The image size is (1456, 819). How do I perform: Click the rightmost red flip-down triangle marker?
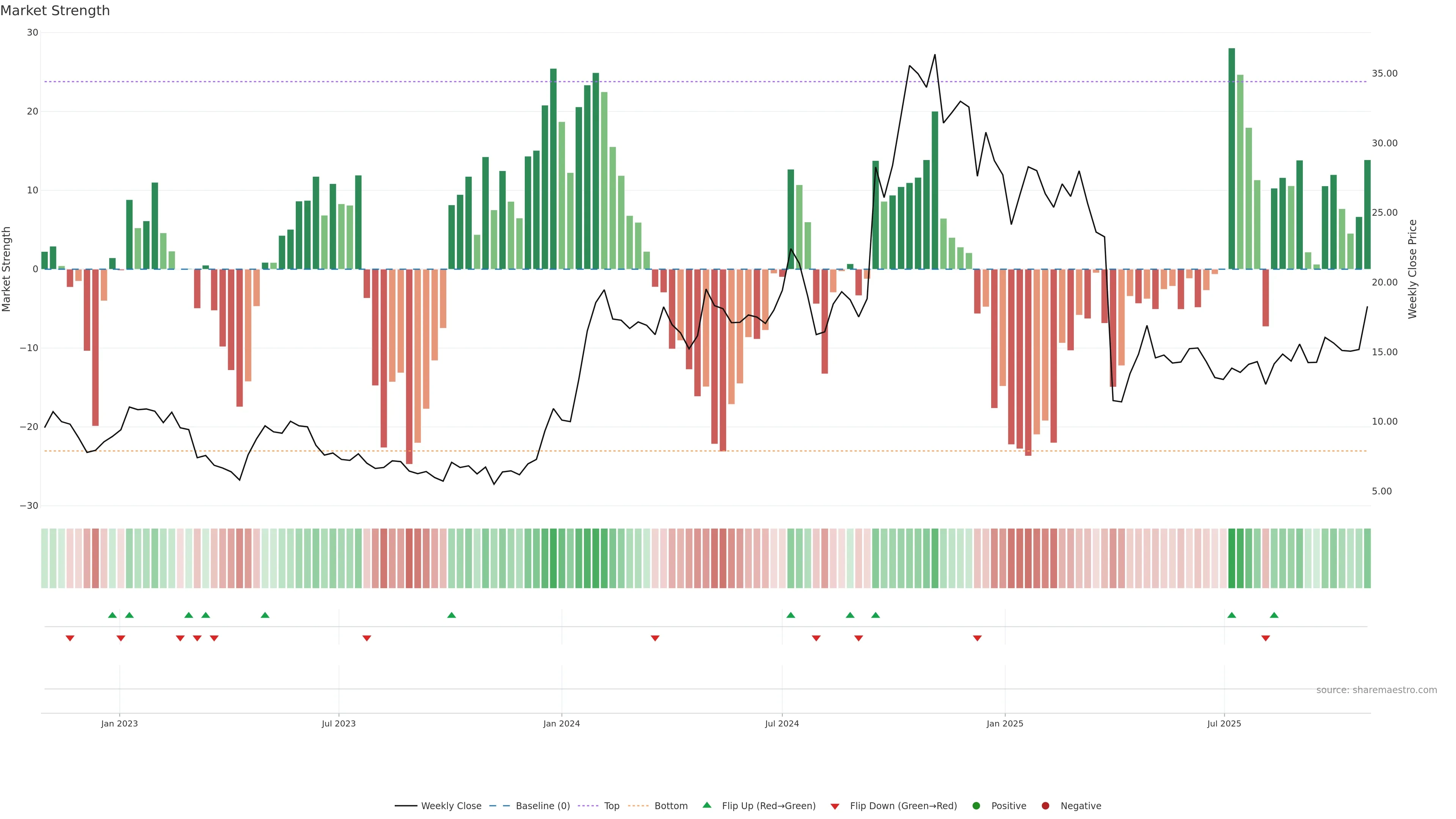coord(1266,638)
